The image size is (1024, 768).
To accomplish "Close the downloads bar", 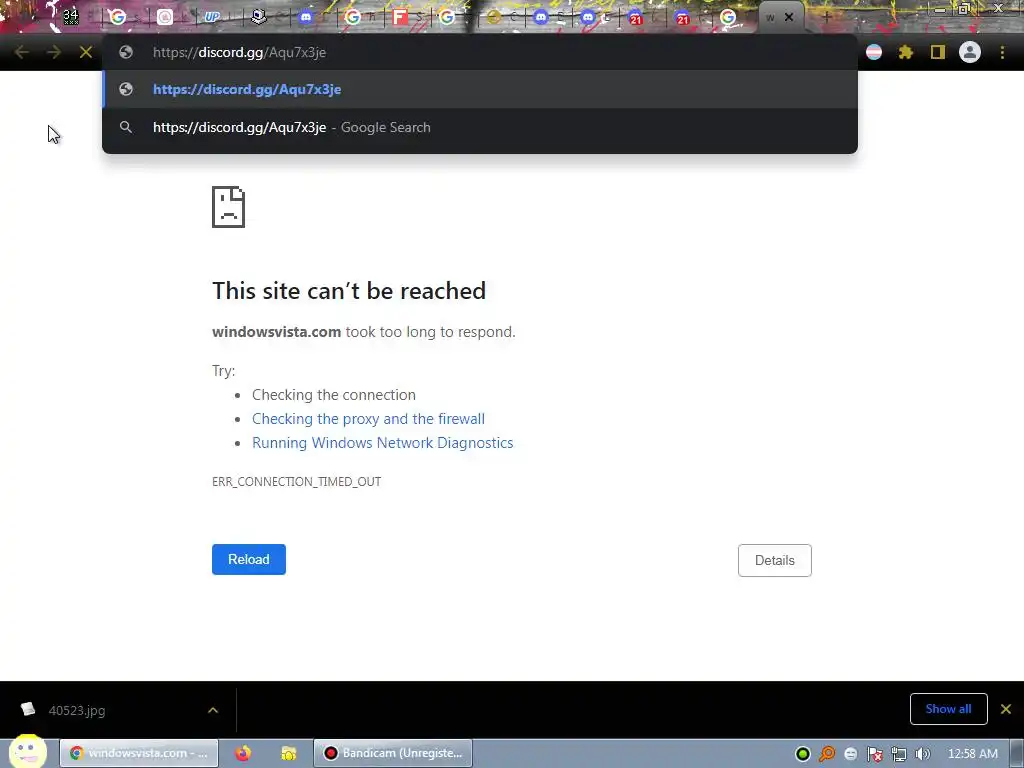I will coord(1006,709).
